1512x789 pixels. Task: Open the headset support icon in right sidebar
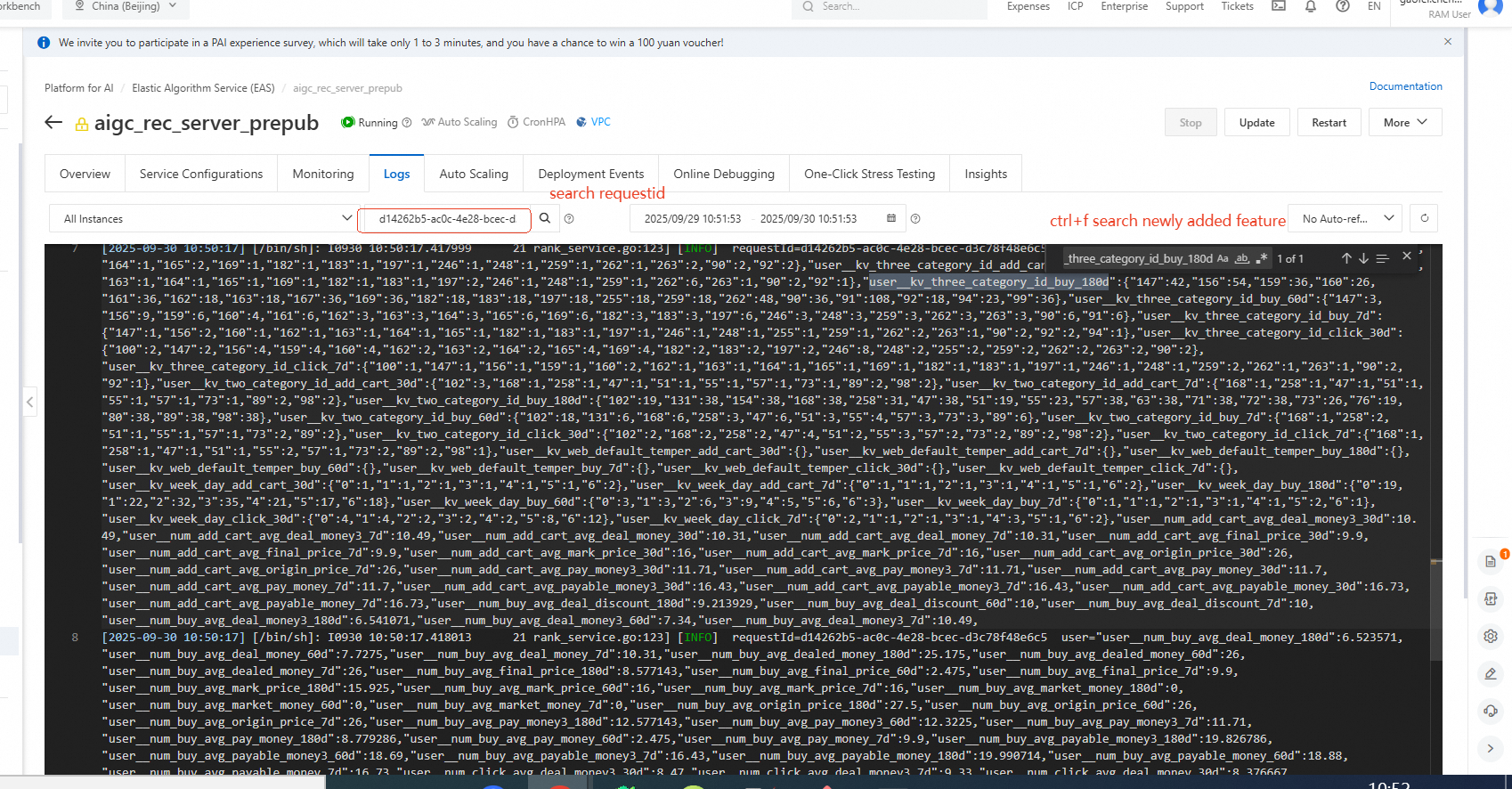(1491, 711)
